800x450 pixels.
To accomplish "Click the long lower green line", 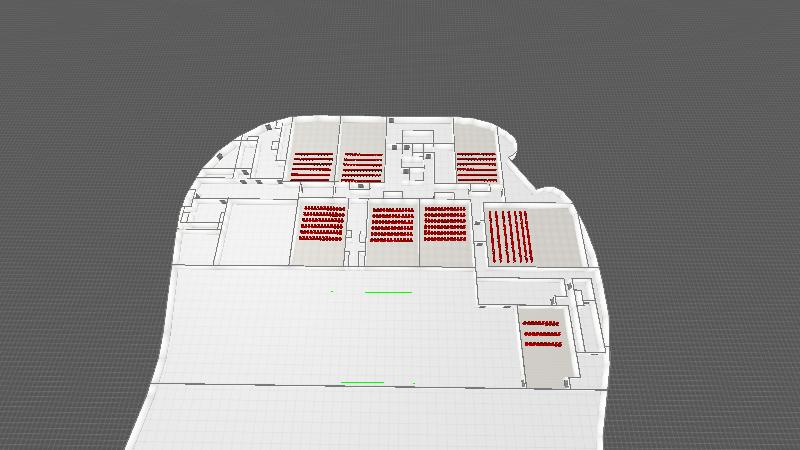I will point(362,382).
